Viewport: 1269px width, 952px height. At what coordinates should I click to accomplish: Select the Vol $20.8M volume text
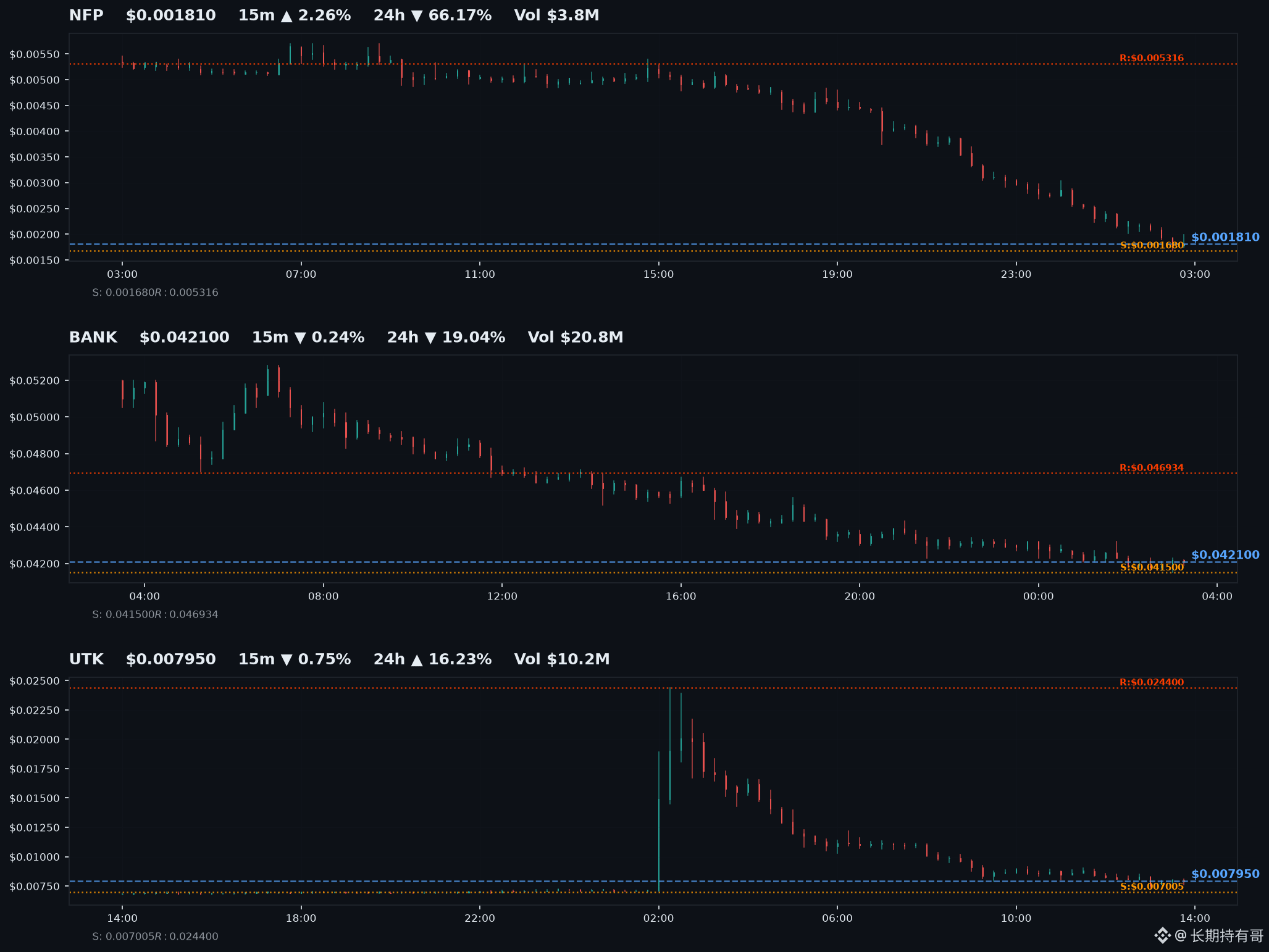pos(576,337)
